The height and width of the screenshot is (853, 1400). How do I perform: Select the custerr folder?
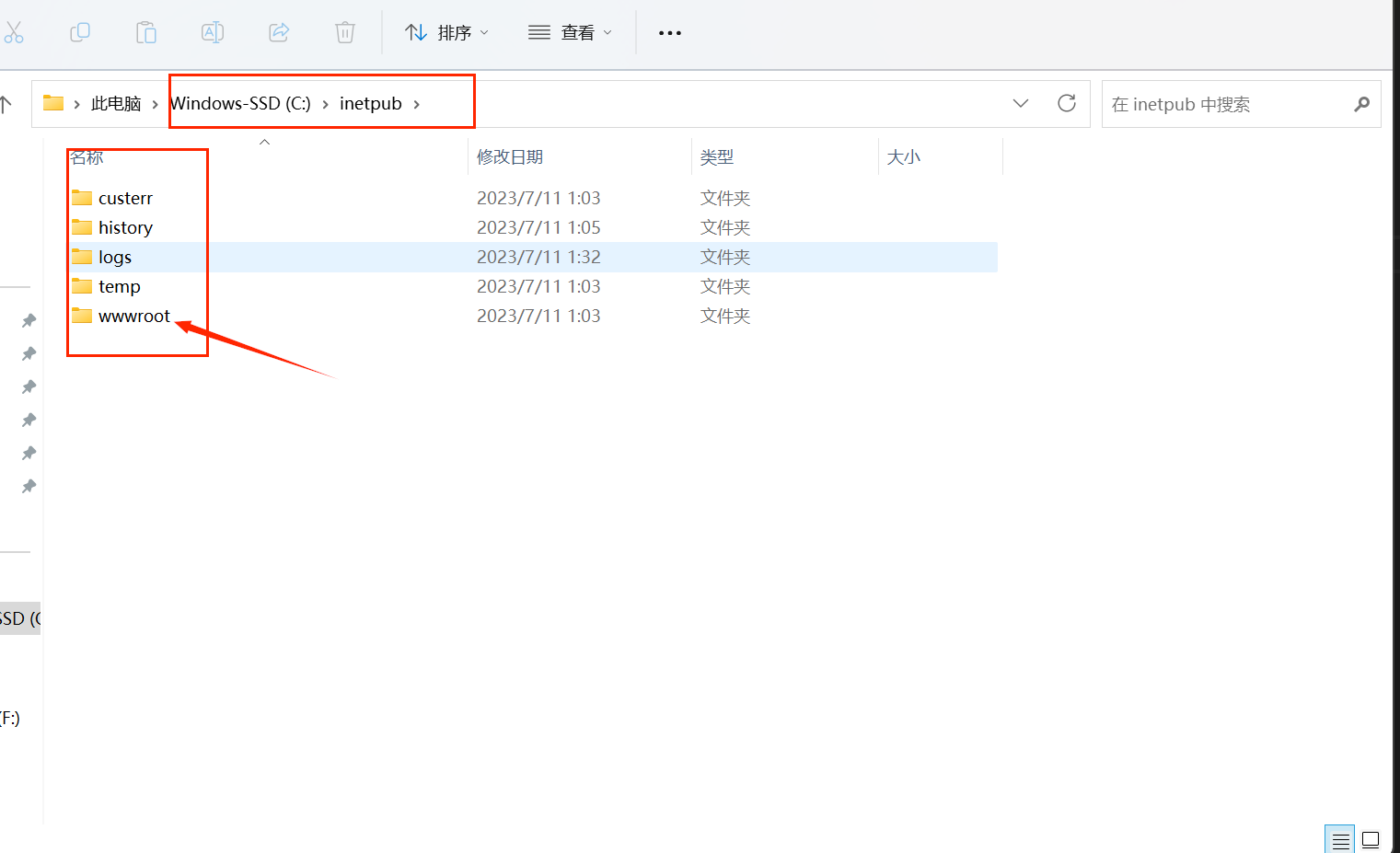[125, 198]
